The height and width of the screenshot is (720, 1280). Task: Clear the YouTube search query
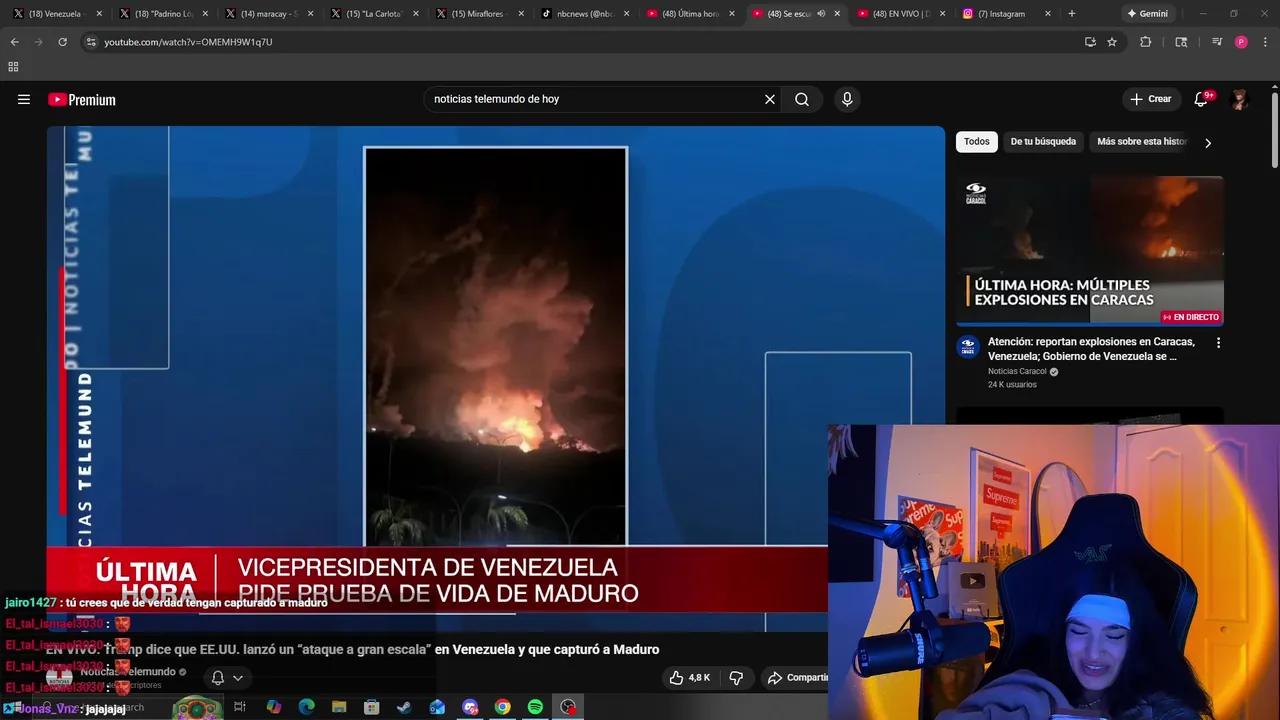pos(770,99)
